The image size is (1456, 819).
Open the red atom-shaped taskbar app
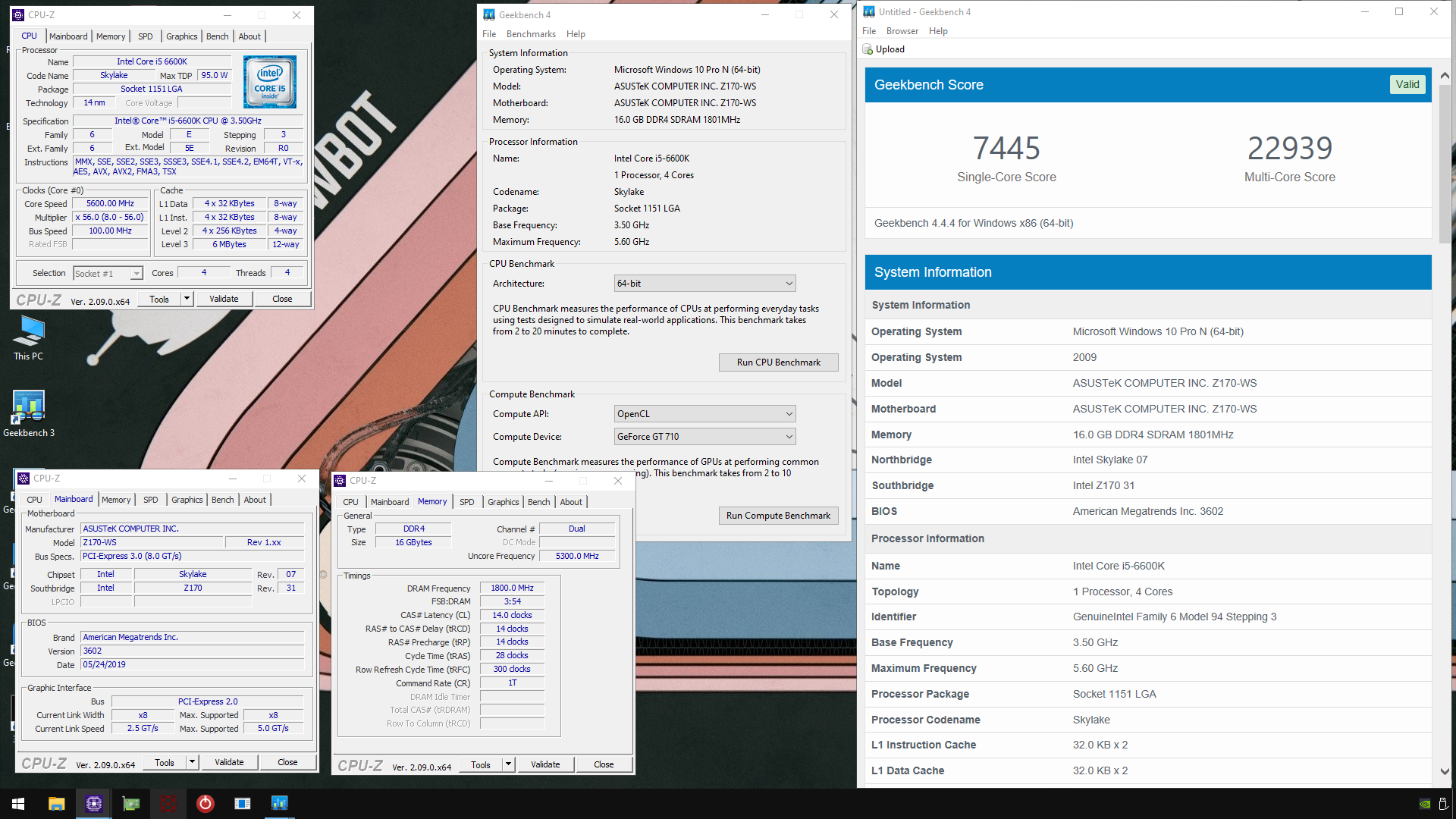(x=168, y=804)
